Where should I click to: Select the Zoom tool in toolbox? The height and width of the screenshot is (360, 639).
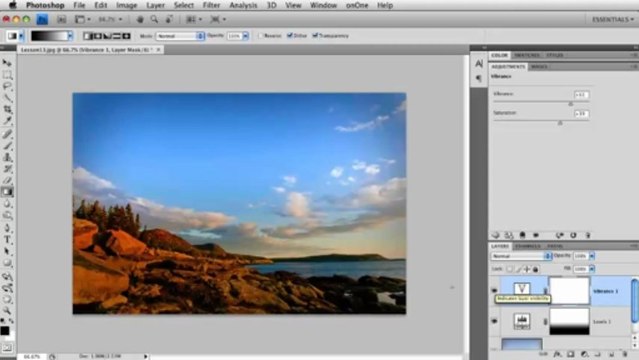point(7,311)
